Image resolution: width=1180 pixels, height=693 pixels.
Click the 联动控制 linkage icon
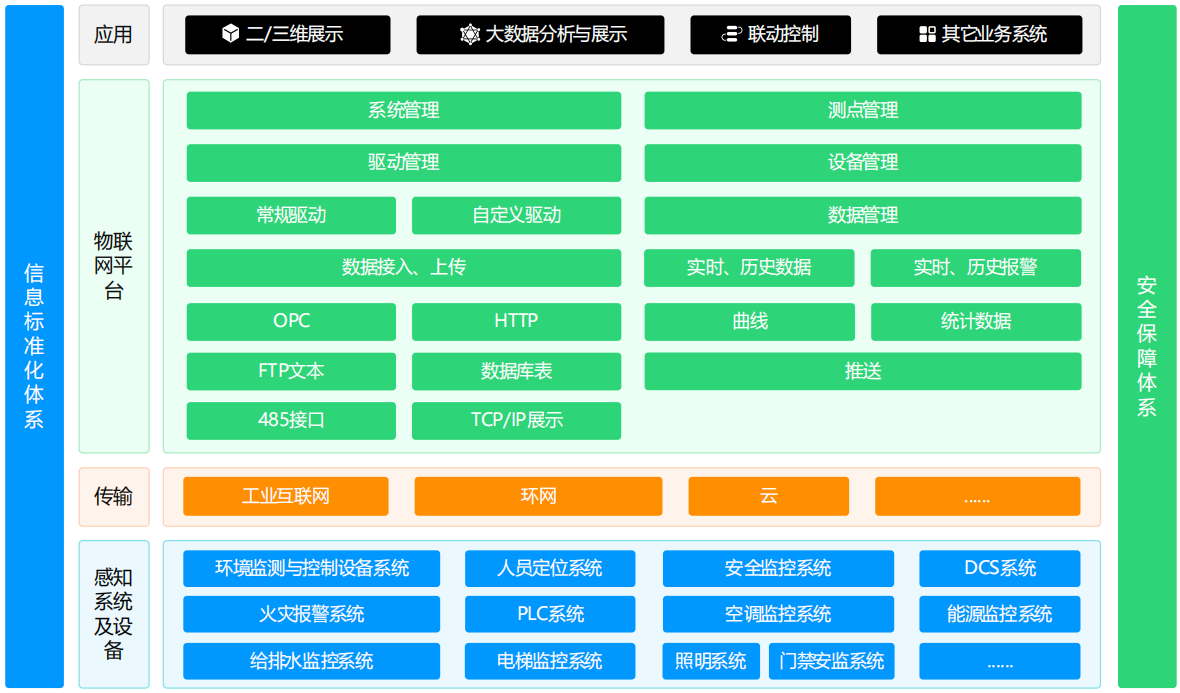731,34
